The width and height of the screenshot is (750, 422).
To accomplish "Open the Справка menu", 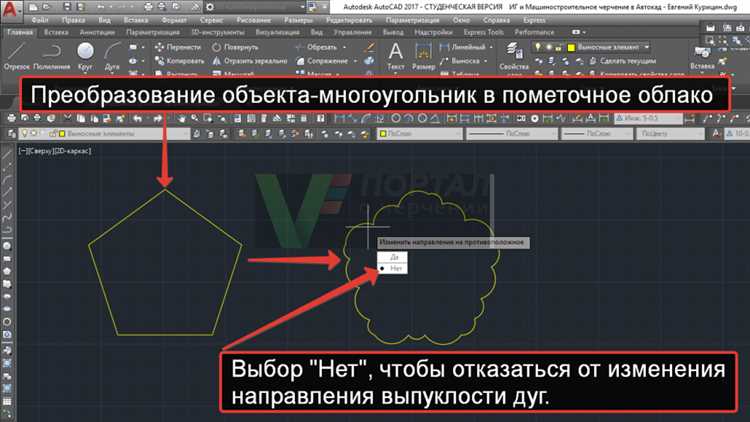I will [496, 20].
